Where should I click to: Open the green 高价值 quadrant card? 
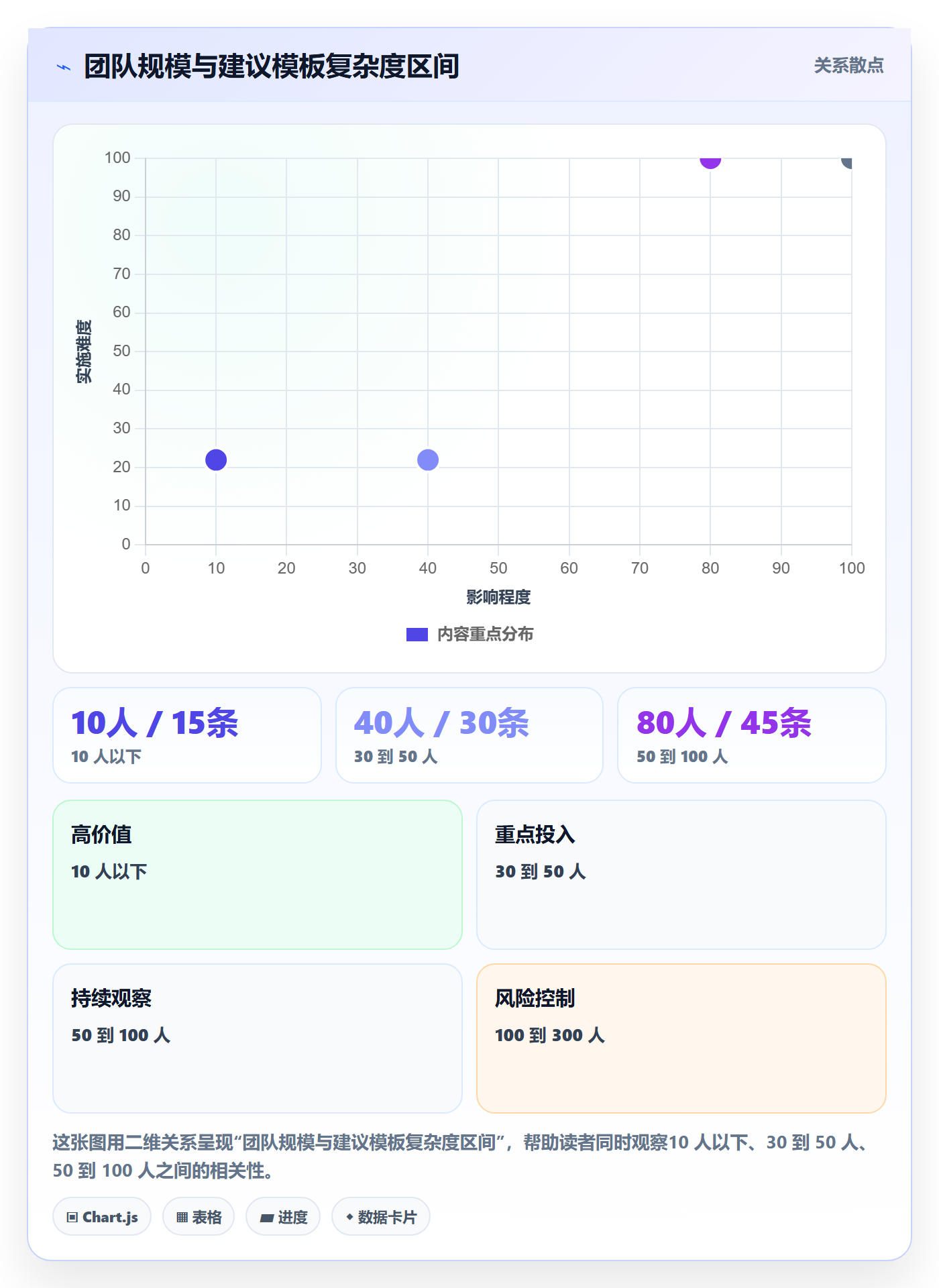point(258,875)
